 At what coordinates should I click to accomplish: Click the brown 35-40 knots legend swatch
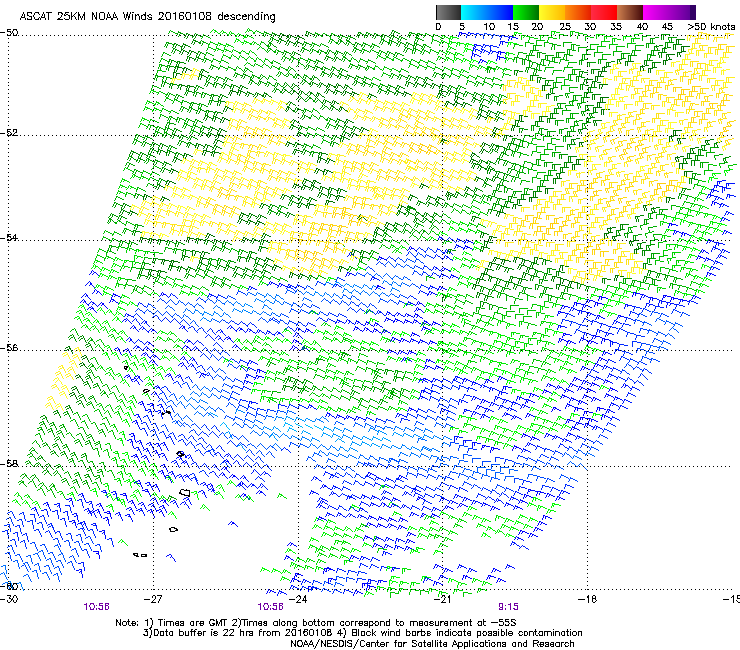[x=630, y=12]
